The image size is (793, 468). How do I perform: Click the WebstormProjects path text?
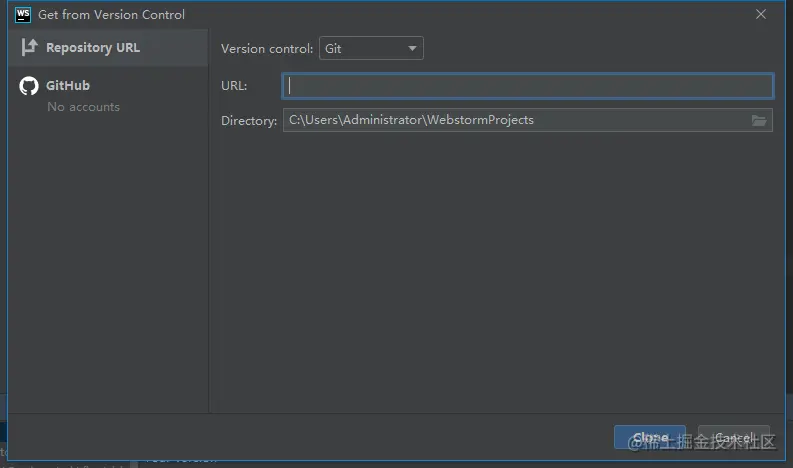(480, 120)
